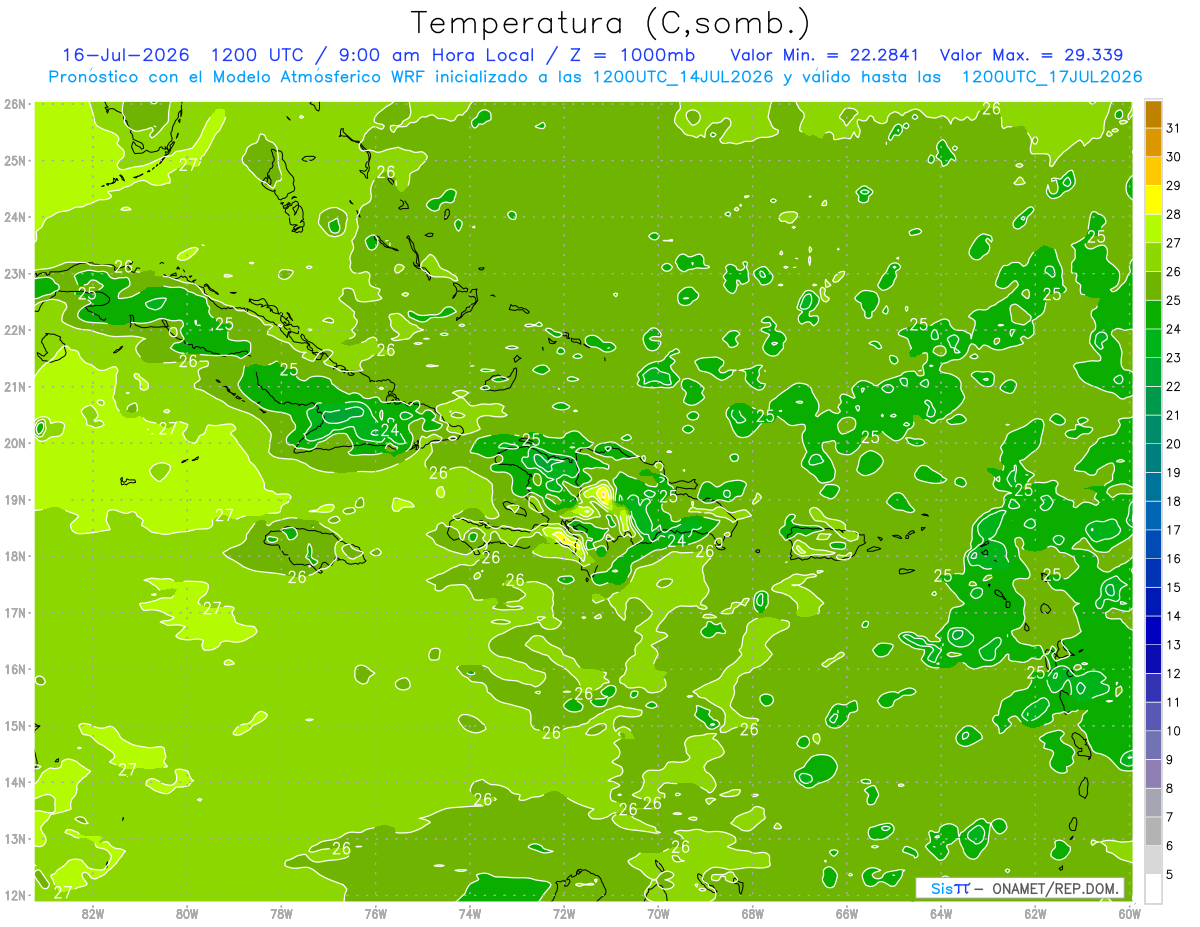Click the 22N latitude axis label
1200x927 pixels.
[x=15, y=330]
